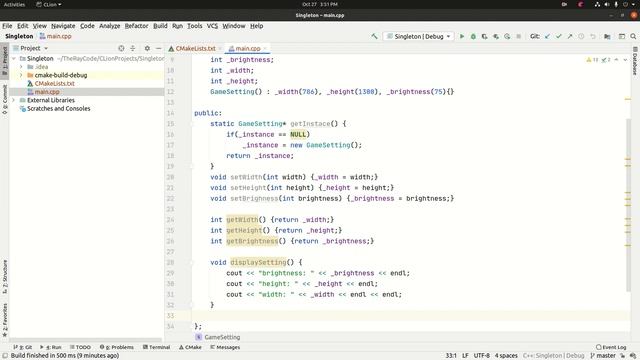Toggle the Structure sidebar tool window
This screenshot has height=360, width=640.
(x=4, y=277)
